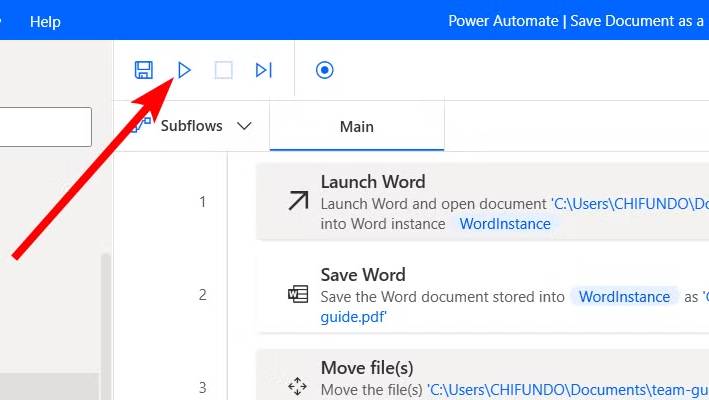Click the search actions input field

(x=45, y=127)
